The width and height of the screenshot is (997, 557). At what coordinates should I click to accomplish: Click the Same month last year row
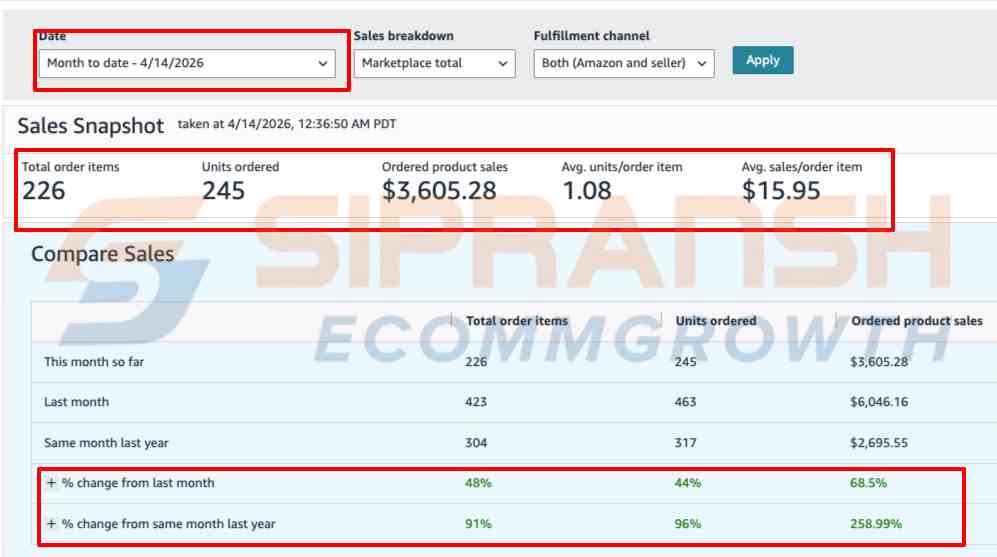pyautogui.click(x=106, y=443)
